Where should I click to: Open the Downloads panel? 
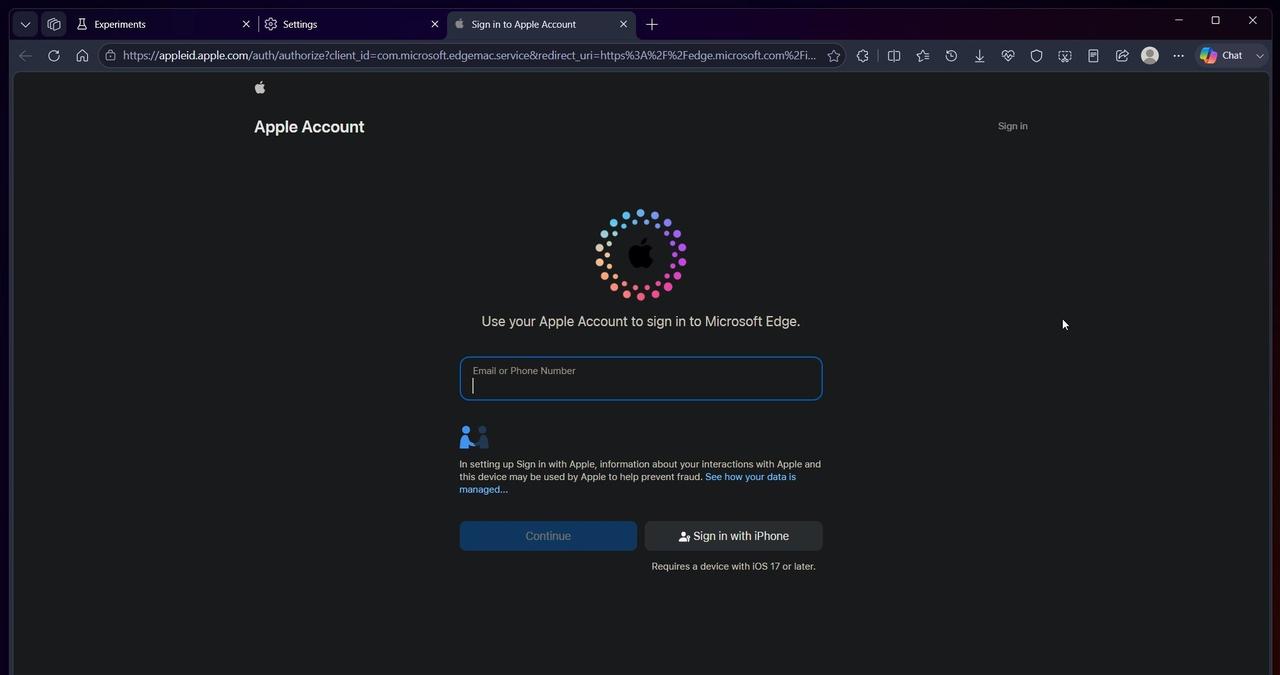click(x=980, y=56)
